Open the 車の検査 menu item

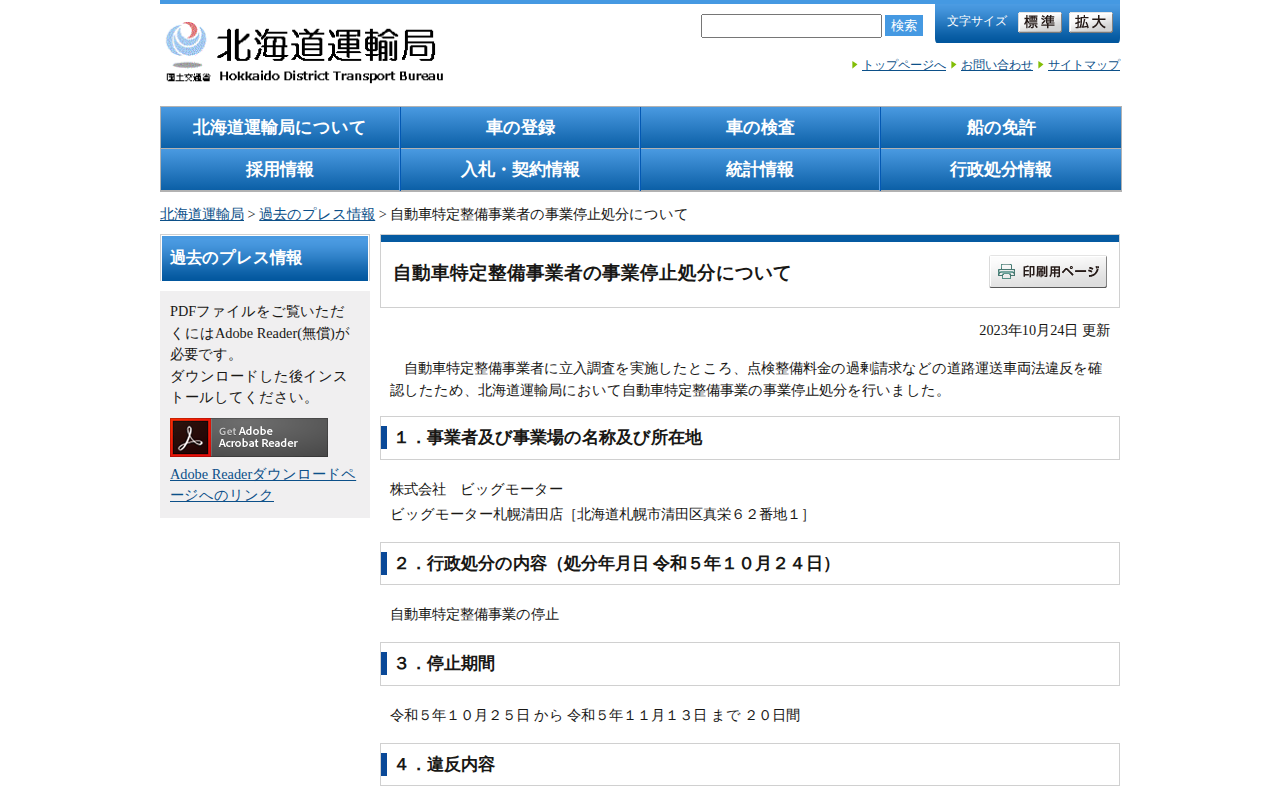760,128
